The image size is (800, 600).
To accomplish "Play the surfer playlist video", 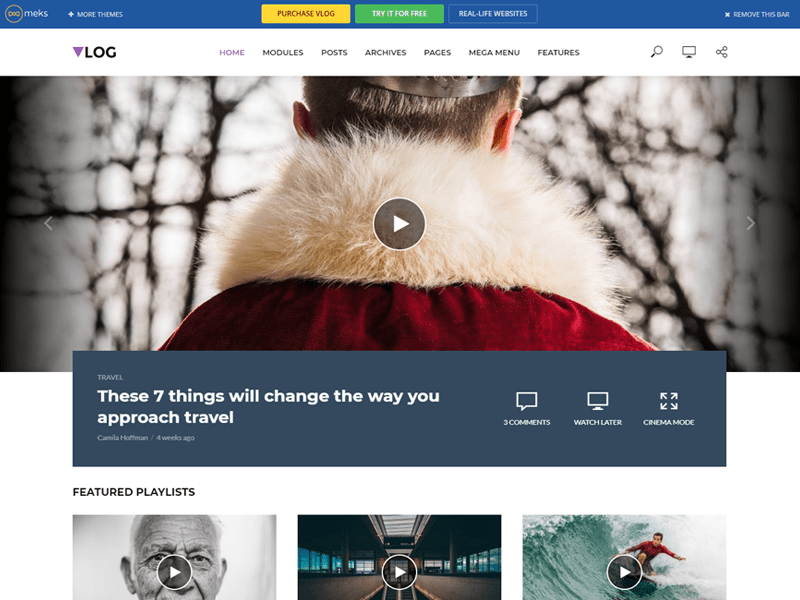I will pyautogui.click(x=624, y=572).
